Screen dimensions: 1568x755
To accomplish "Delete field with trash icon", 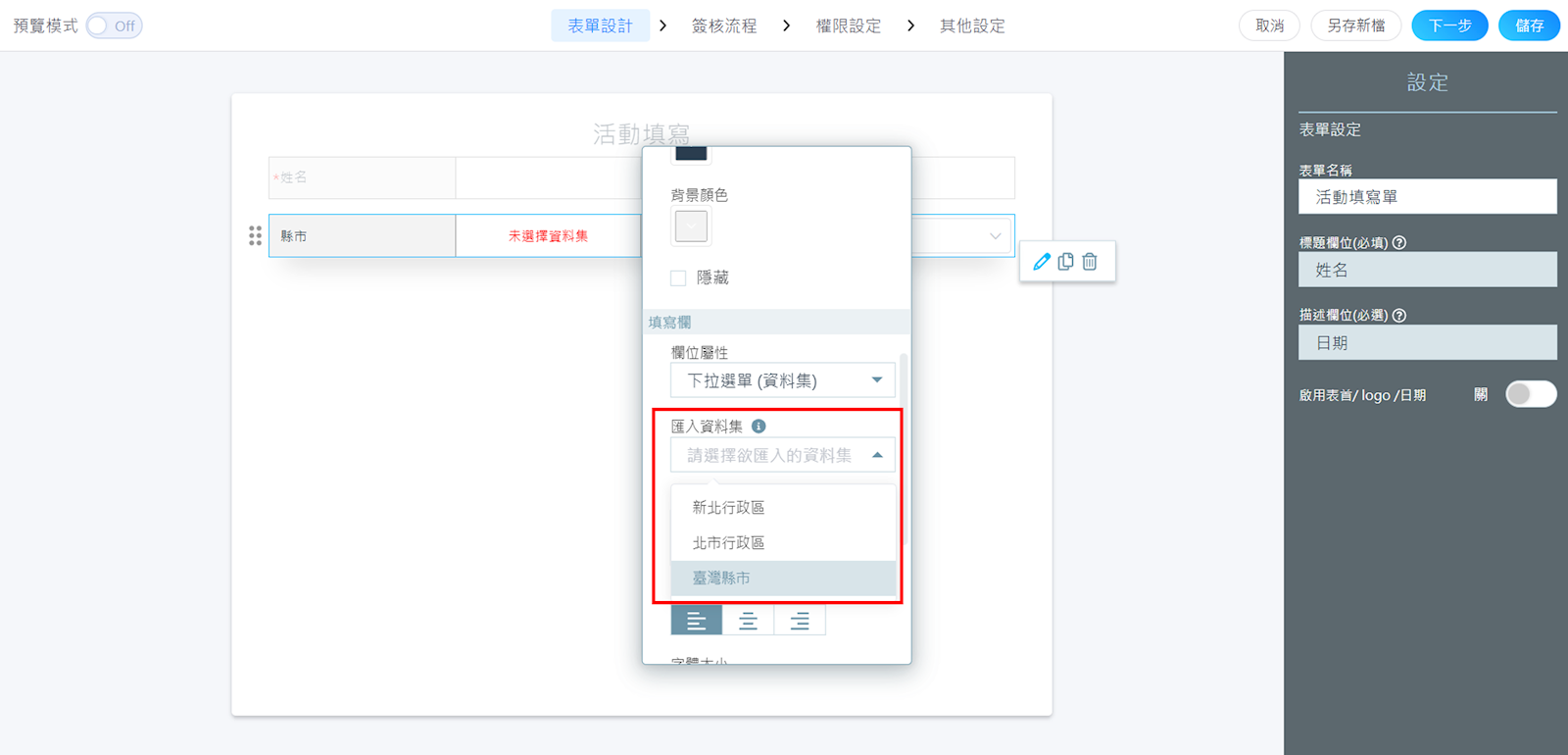I will 1090,262.
